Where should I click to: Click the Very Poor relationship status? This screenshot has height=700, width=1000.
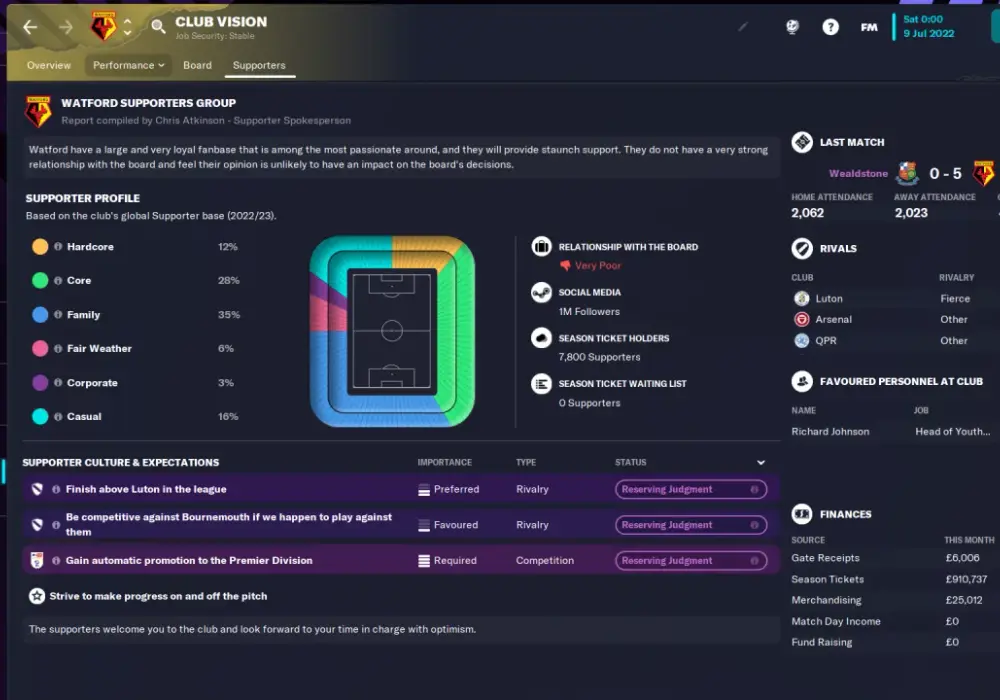591,265
